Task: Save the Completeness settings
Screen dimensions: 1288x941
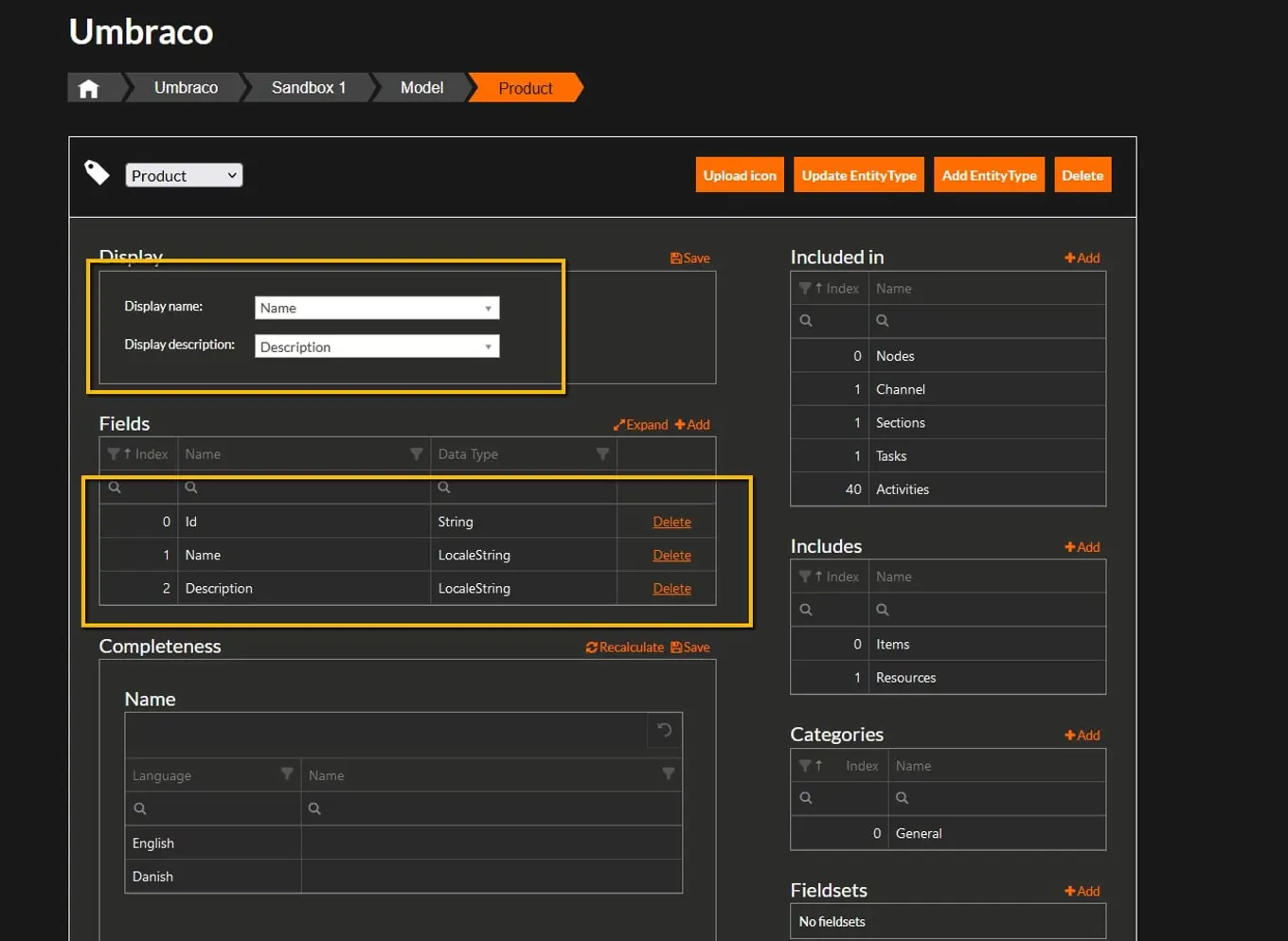Action: 690,648
